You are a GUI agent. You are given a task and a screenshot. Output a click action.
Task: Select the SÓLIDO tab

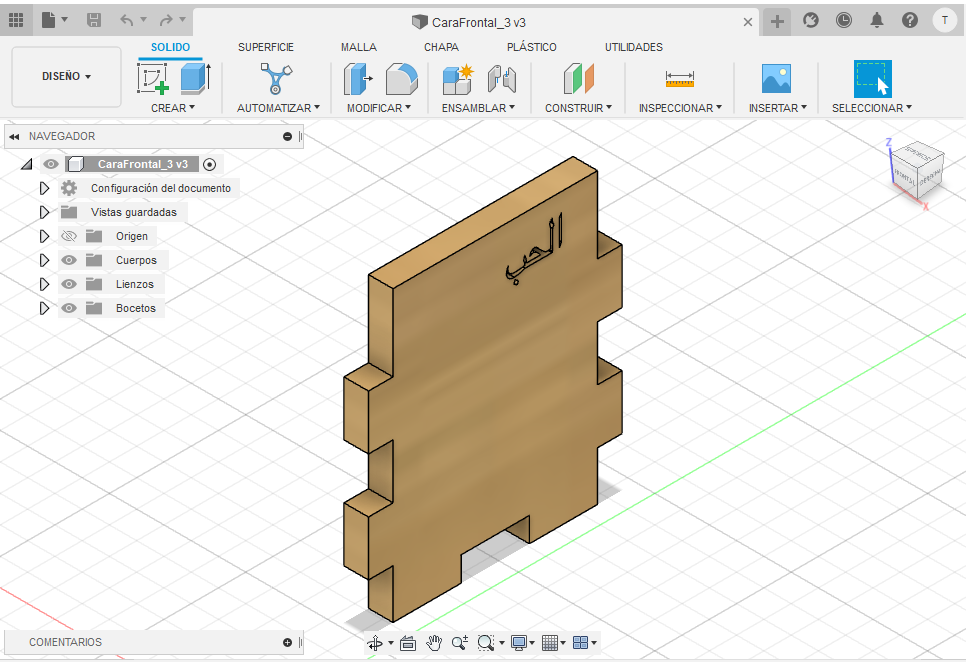pos(170,47)
